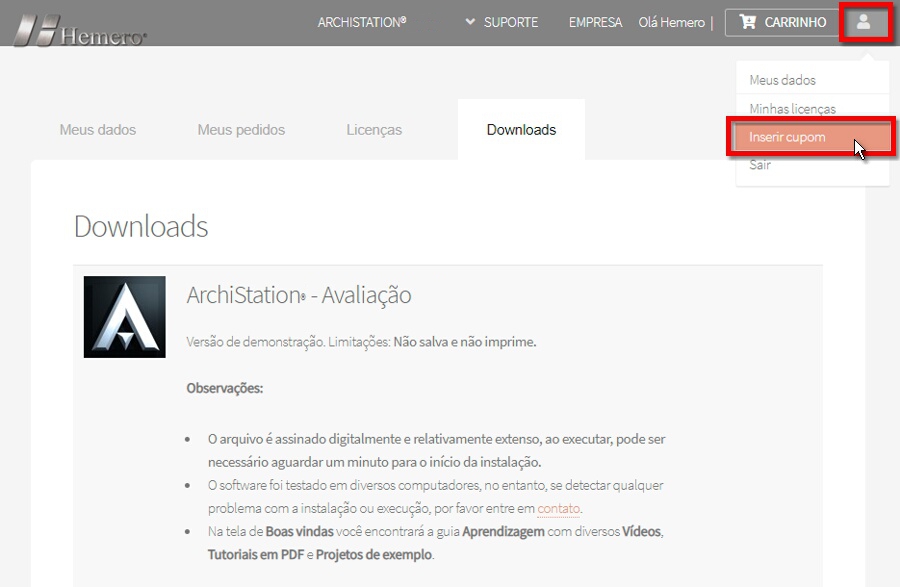
Task: Switch to the Meus dados tab
Action: pyautogui.click(x=98, y=130)
